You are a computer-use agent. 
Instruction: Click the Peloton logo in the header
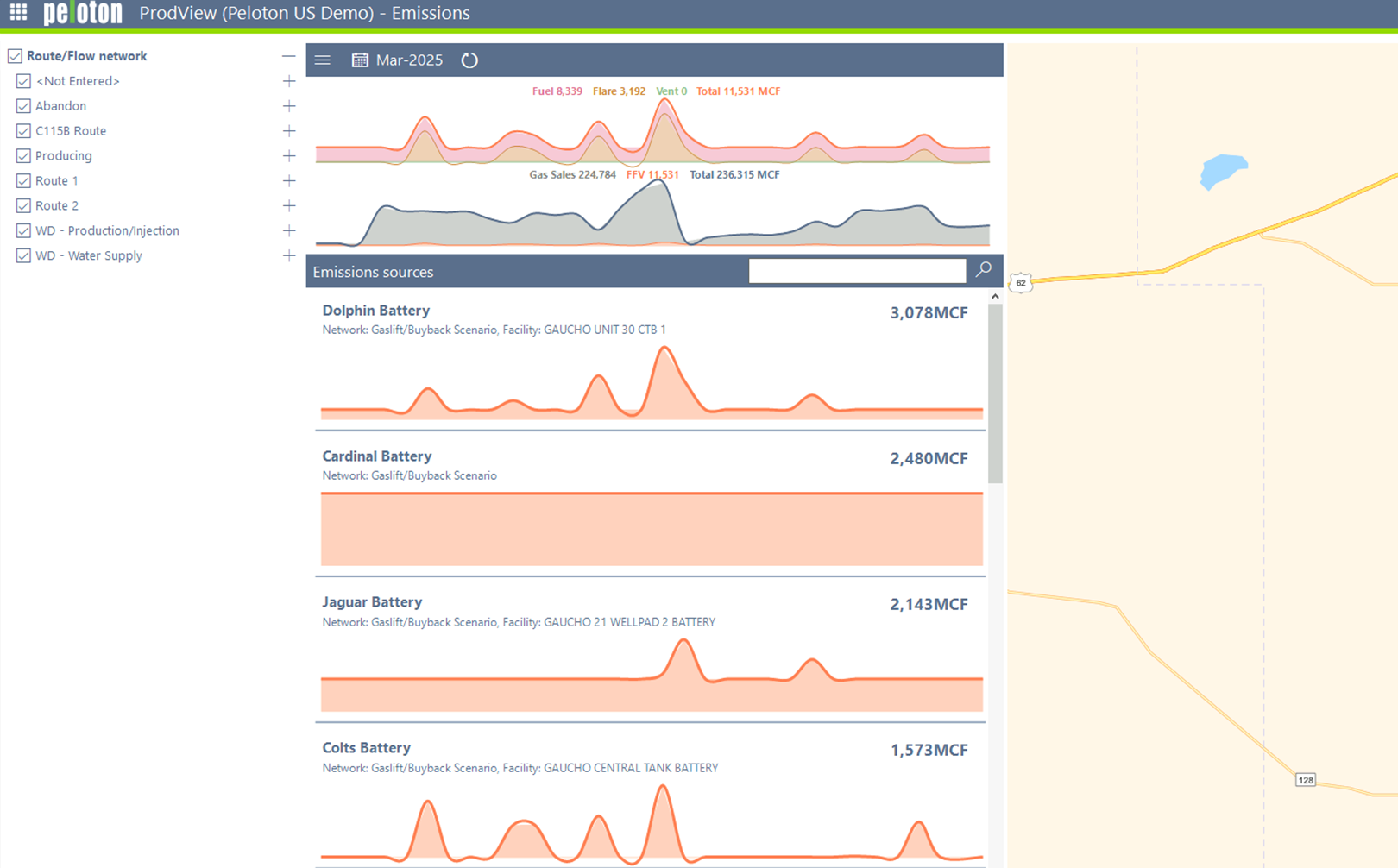pyautogui.click(x=82, y=12)
